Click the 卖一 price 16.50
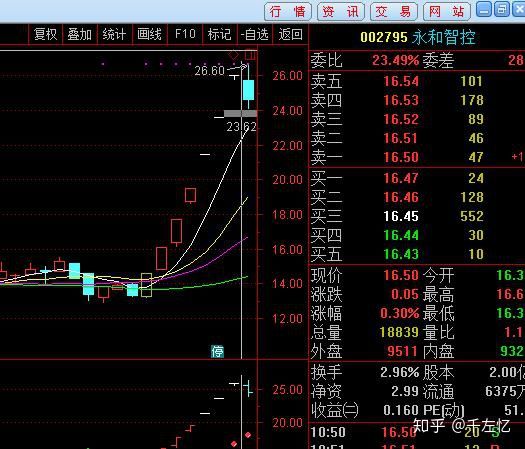 401,157
